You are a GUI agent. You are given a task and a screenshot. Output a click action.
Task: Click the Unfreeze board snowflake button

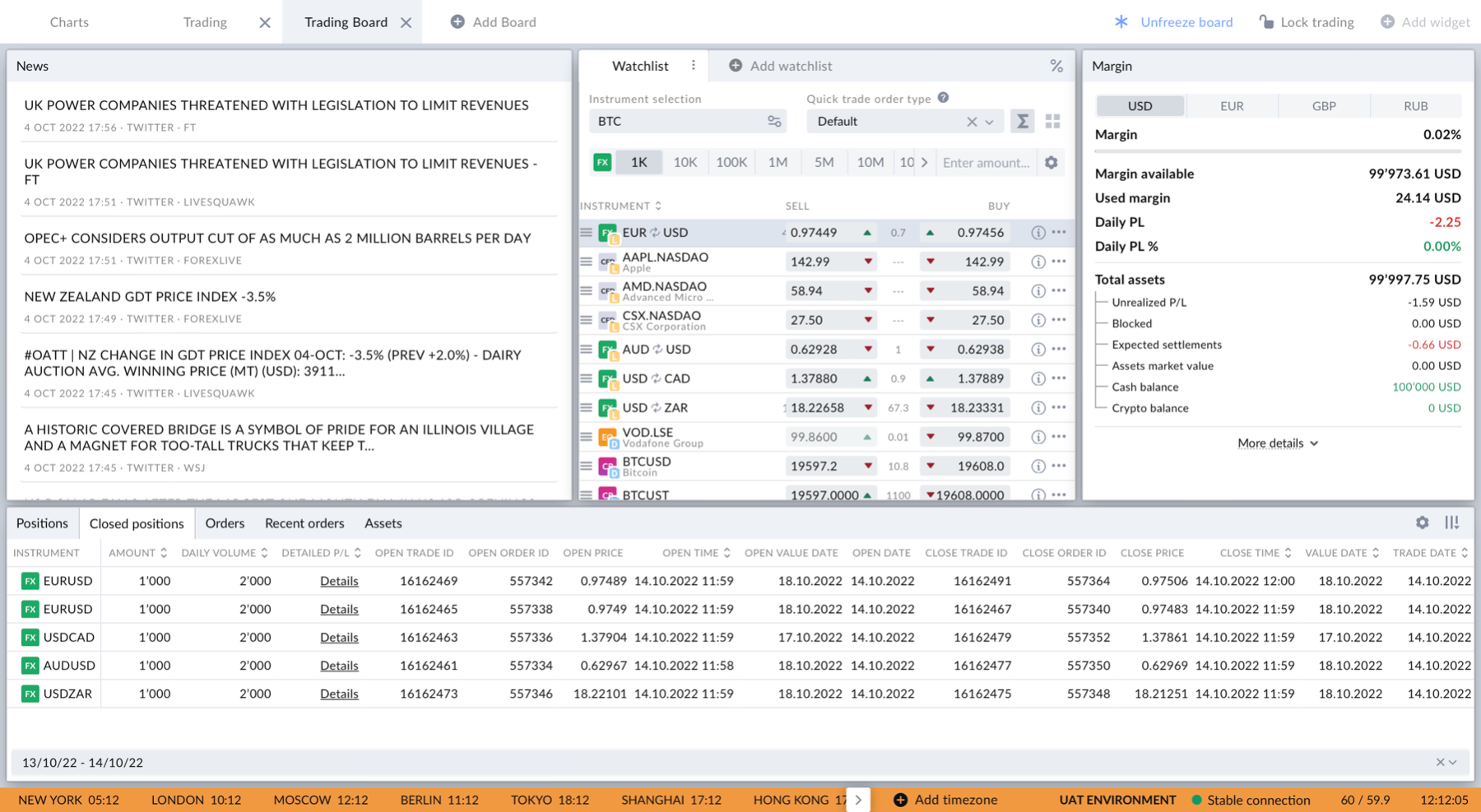[1173, 22]
